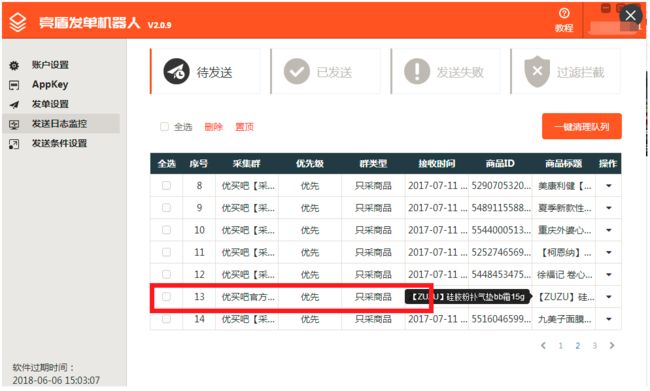Expand the operations dropdown for row 14
This screenshot has width=650, height=391.
609,319
